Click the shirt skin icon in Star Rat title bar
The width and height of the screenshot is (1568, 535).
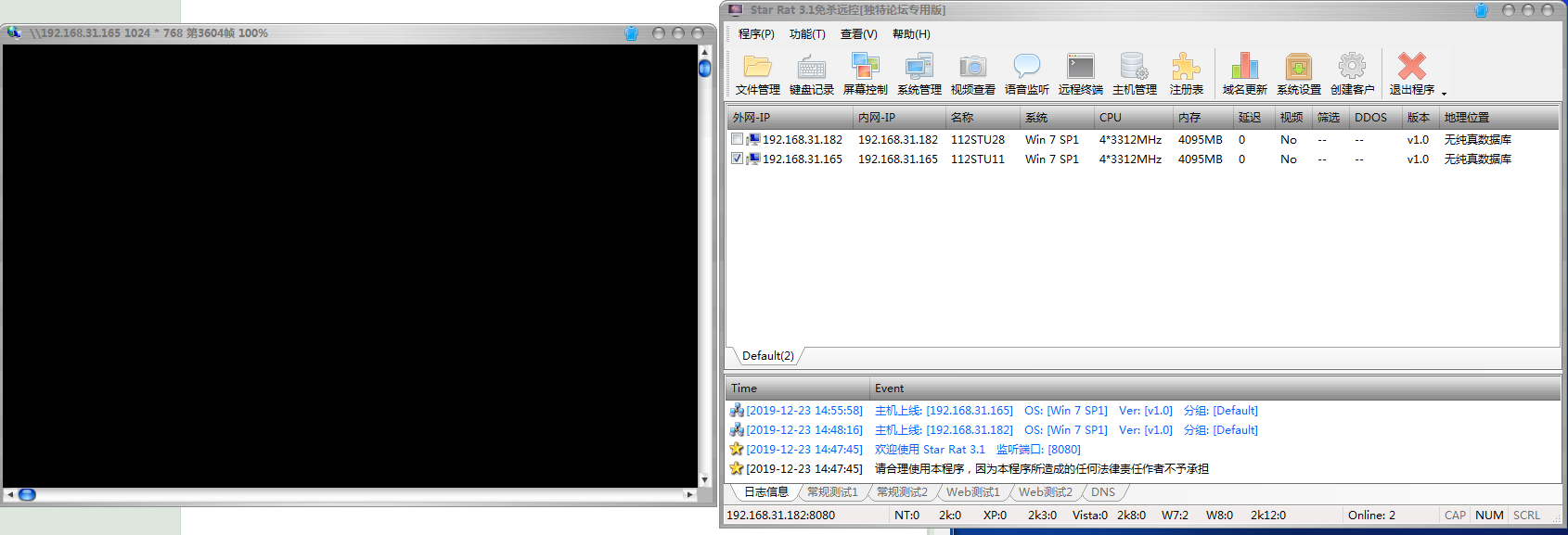1481,10
